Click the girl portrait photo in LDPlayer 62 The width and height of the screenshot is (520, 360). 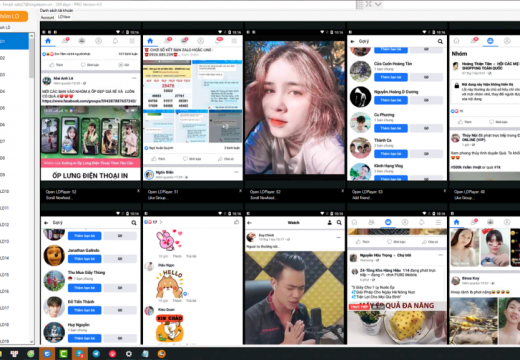click(295, 107)
